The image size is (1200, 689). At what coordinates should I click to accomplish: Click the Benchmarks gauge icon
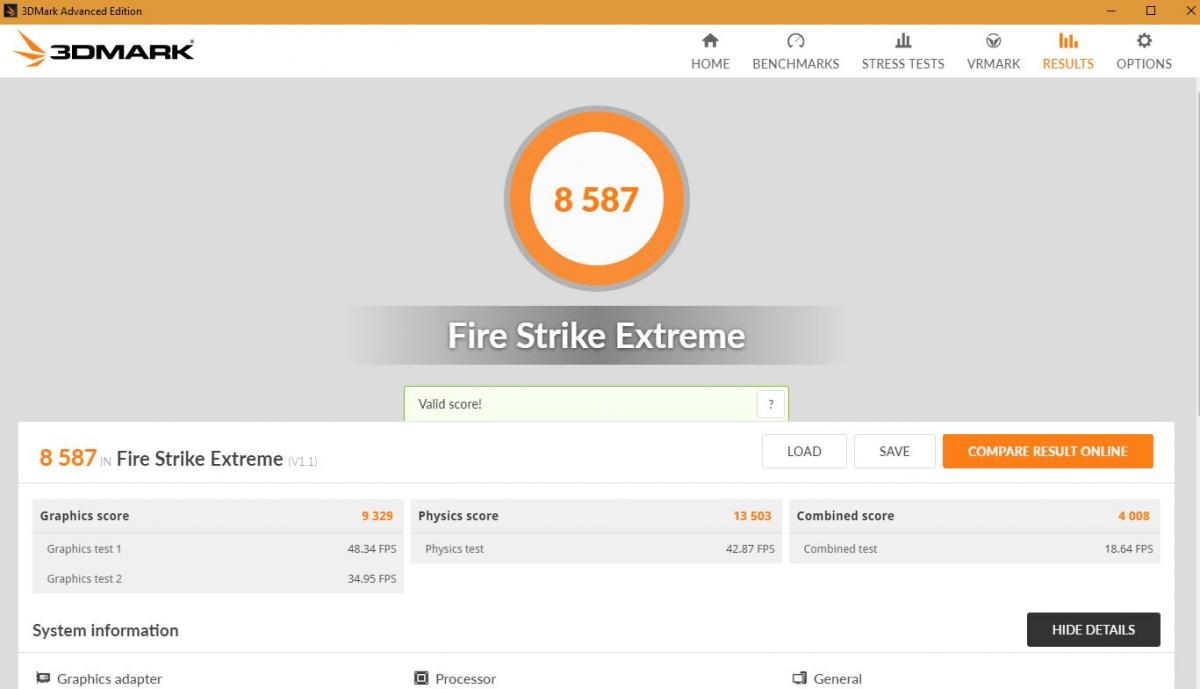(x=796, y=41)
